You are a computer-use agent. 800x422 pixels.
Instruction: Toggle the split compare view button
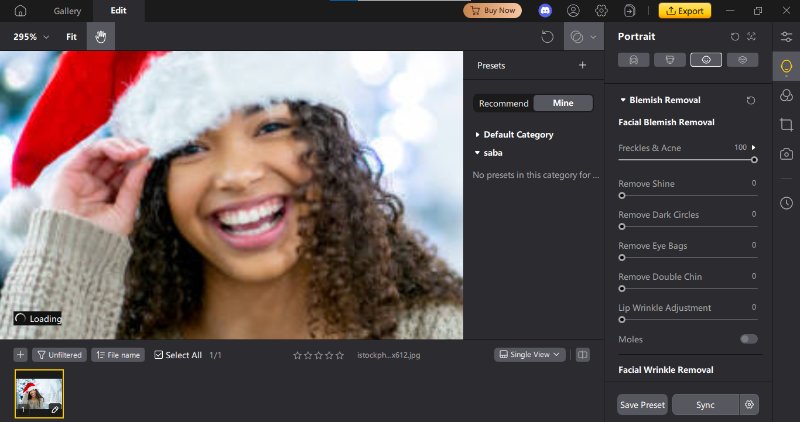click(583, 355)
